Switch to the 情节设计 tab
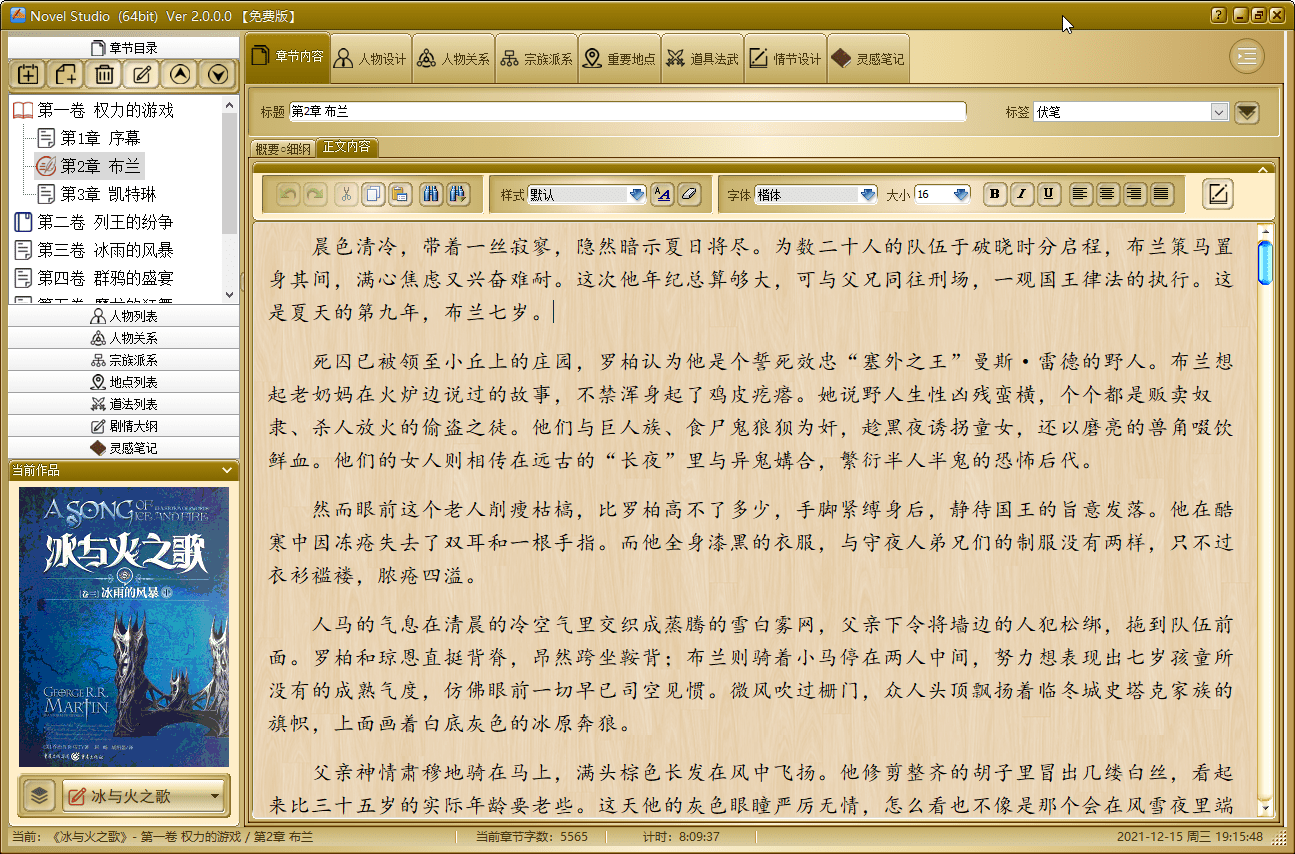 [784, 59]
